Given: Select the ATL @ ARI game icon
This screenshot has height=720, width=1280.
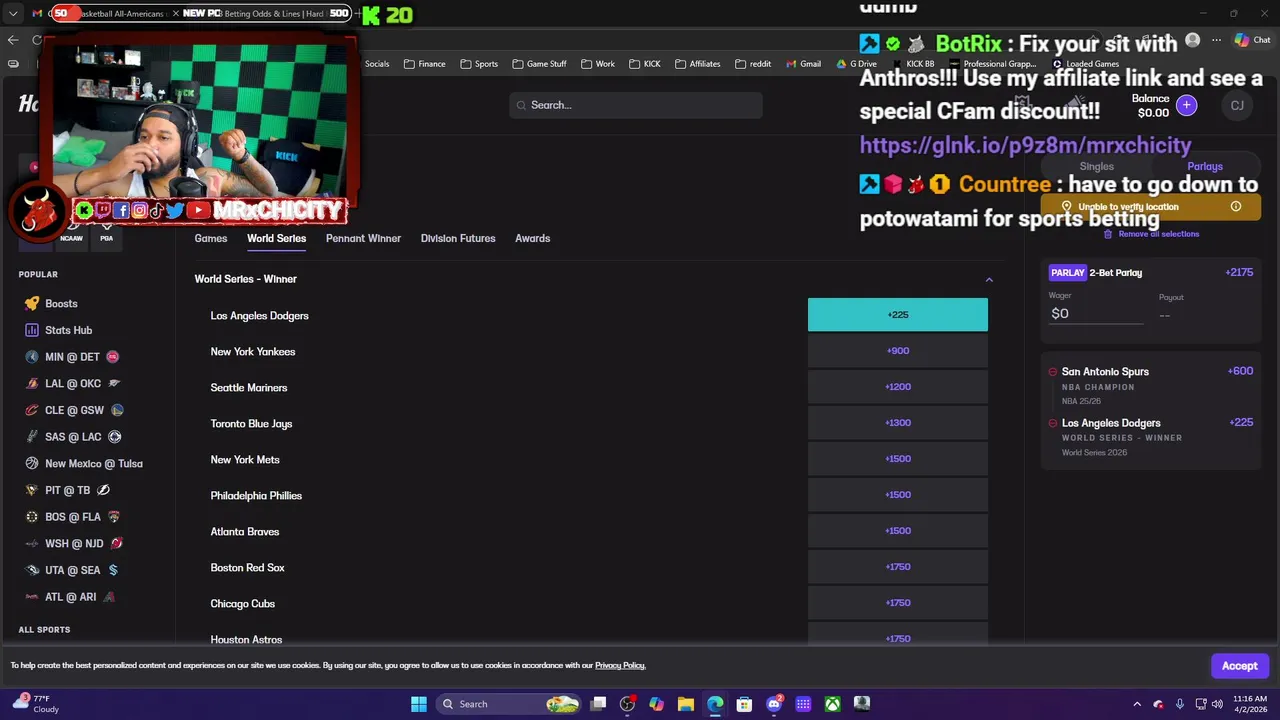Looking at the screenshot, I should 32,597.
